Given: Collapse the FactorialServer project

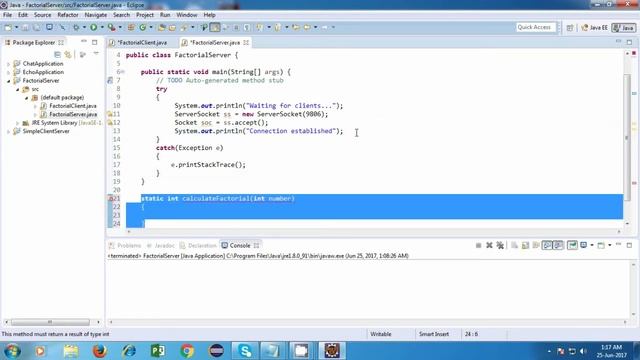Looking at the screenshot, I should 8,81.
